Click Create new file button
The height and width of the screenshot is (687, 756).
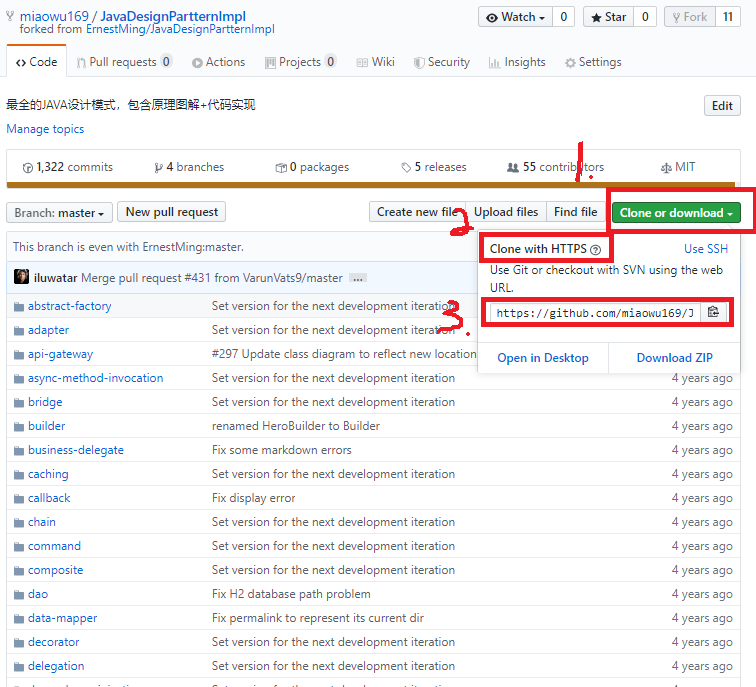pos(418,212)
